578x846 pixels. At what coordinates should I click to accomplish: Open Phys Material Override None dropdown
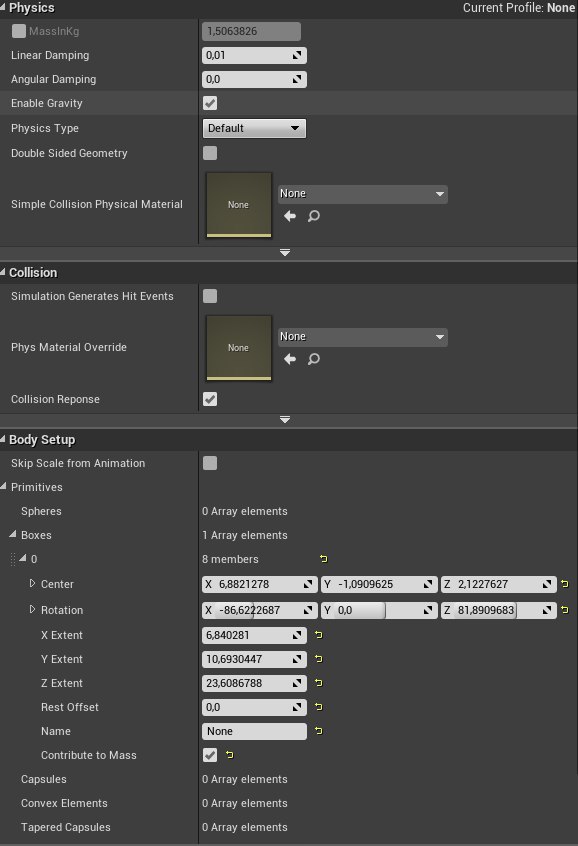click(363, 337)
